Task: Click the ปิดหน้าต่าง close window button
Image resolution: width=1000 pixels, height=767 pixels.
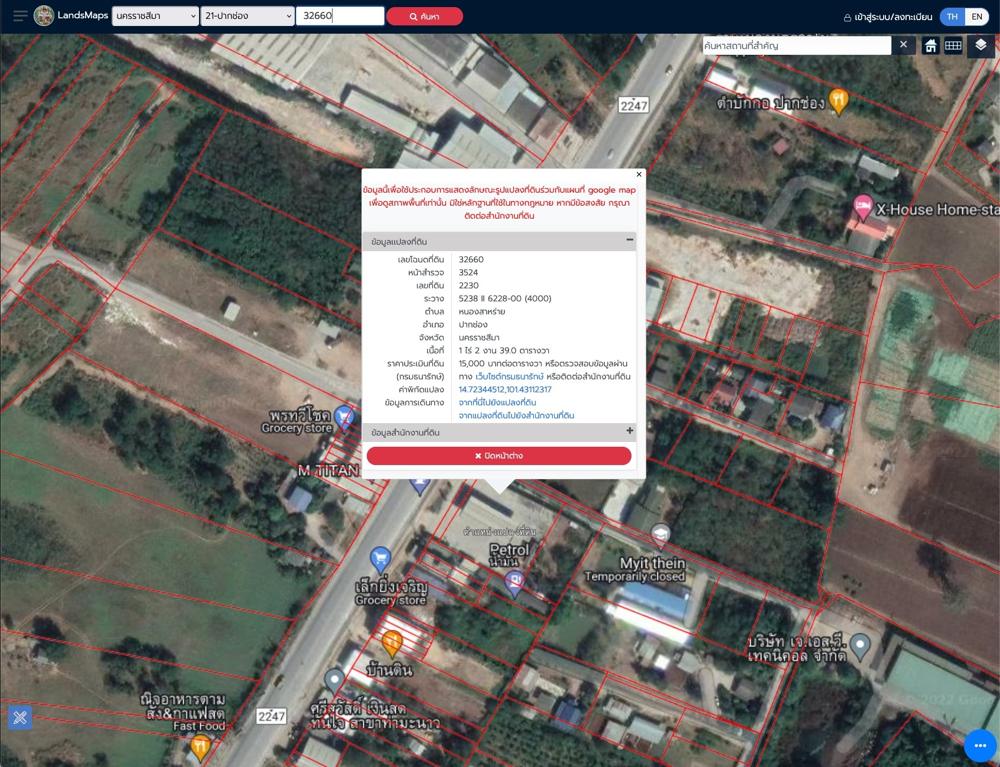Action: tap(499, 456)
